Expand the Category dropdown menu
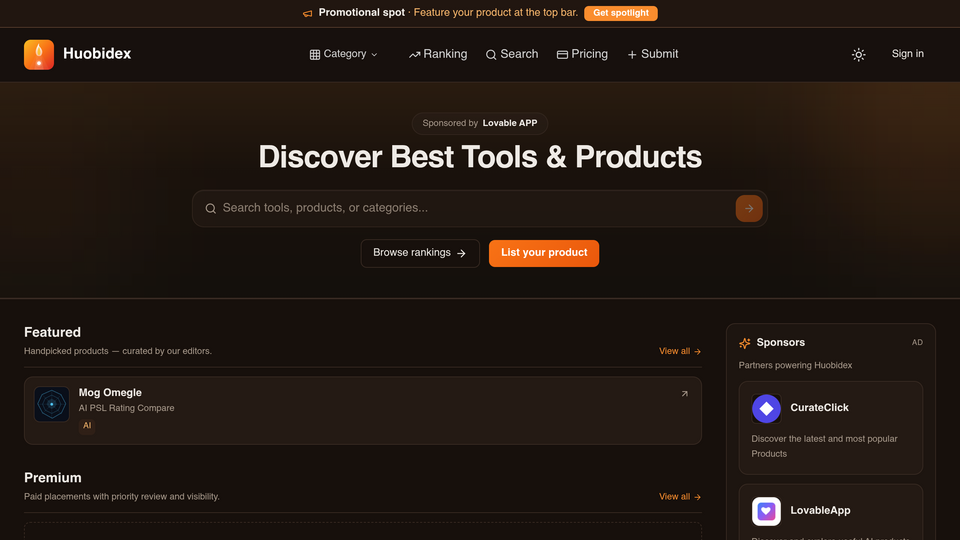Screen dimensions: 960x540 click(x=343, y=54)
